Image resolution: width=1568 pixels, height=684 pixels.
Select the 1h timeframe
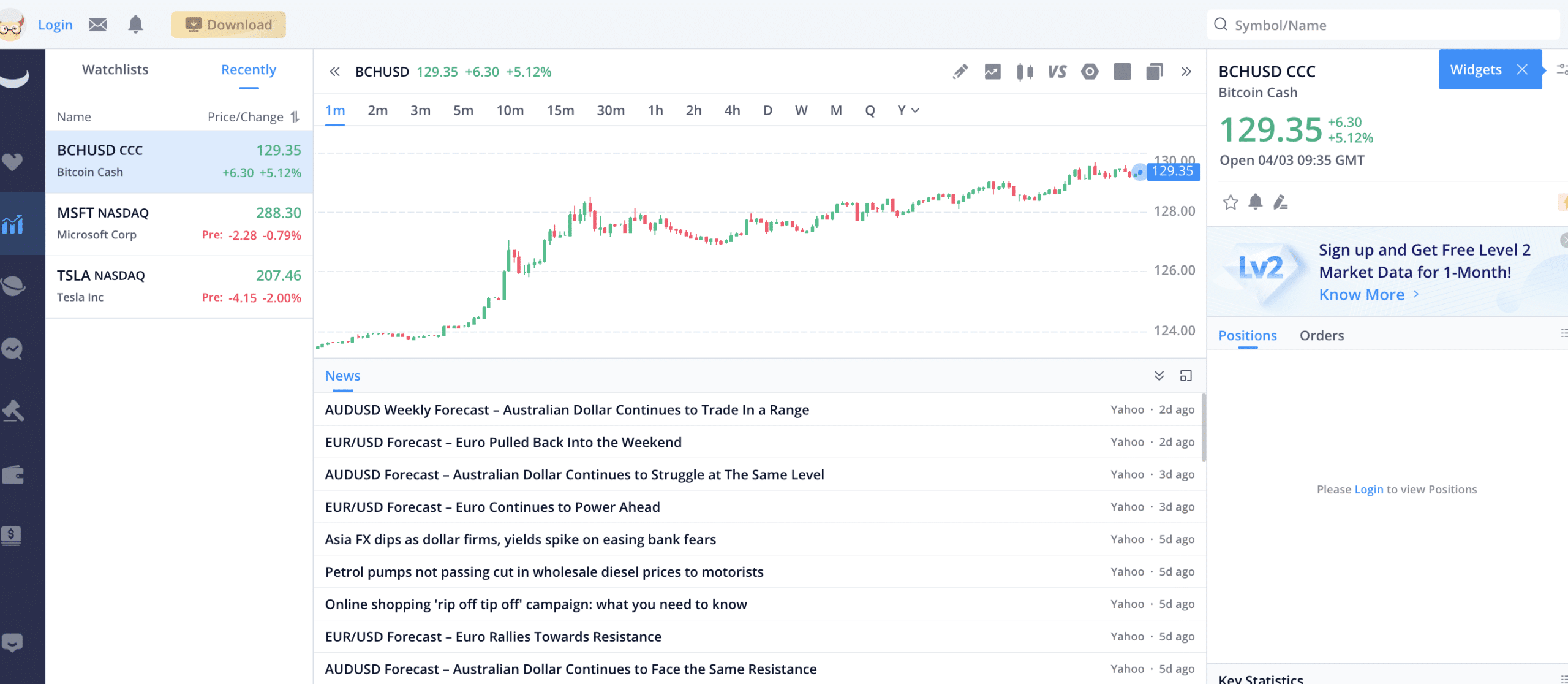coord(655,110)
